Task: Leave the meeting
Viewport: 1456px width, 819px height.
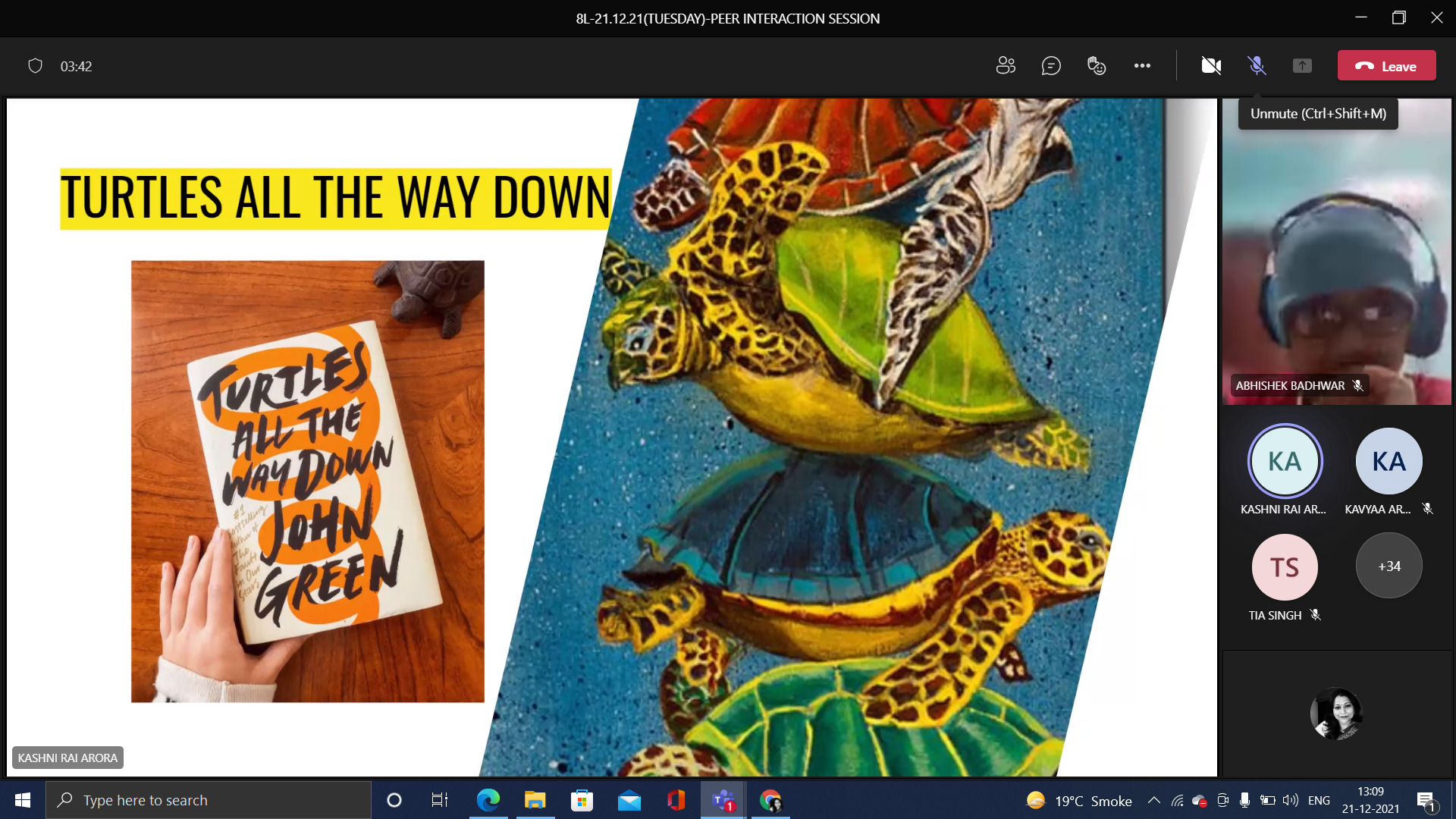Action: [1386, 66]
